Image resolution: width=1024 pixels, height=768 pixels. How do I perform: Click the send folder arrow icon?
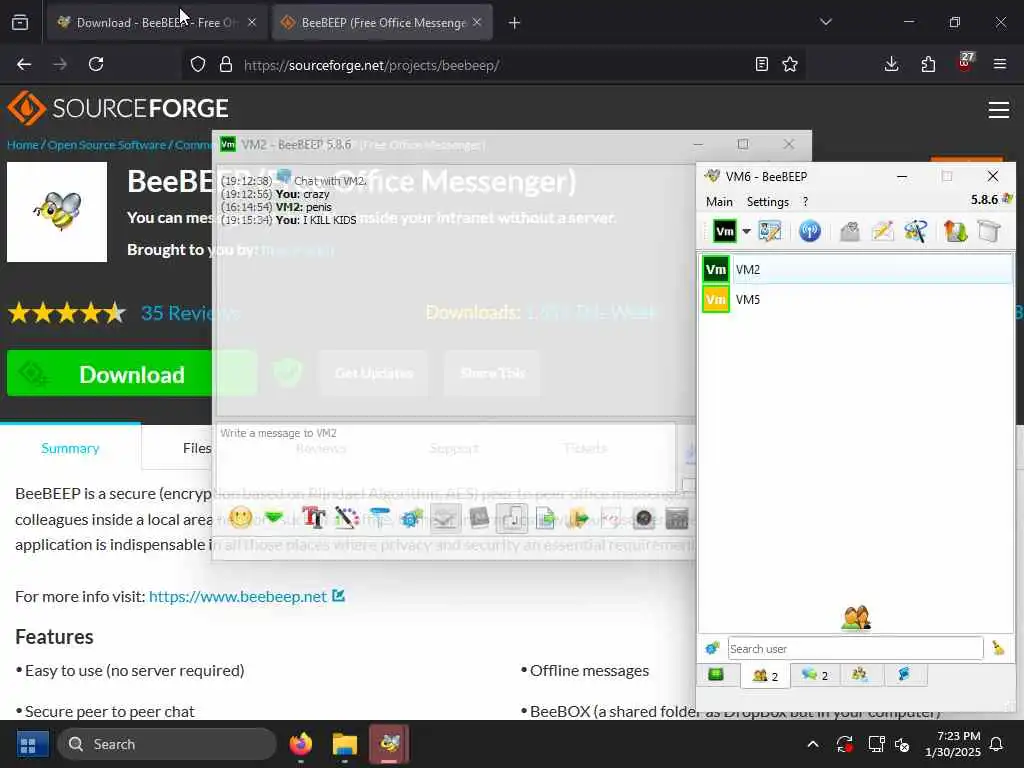coord(578,519)
